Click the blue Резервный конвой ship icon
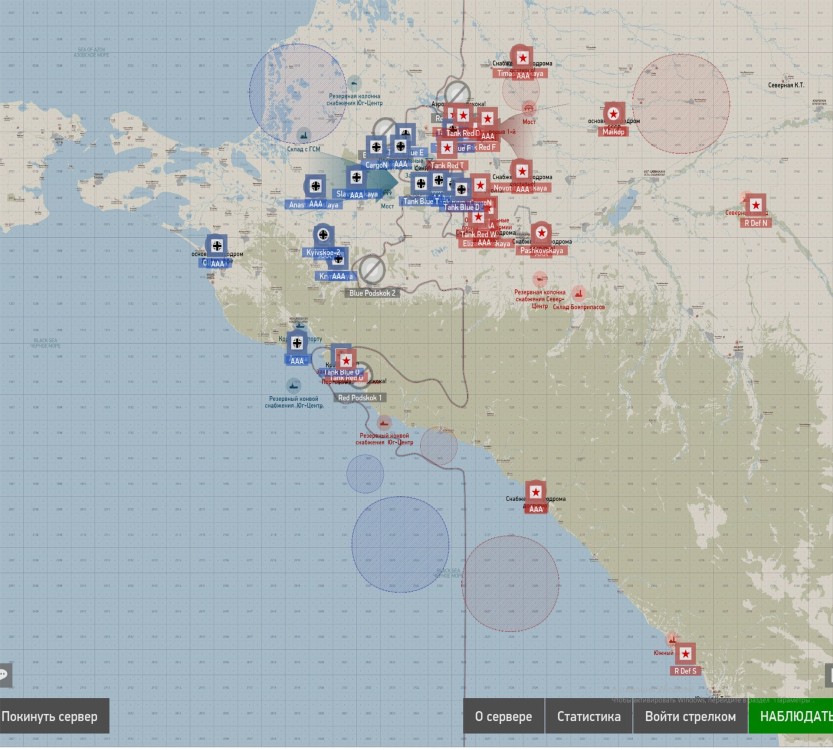The height and width of the screenshot is (750, 833). [293, 386]
